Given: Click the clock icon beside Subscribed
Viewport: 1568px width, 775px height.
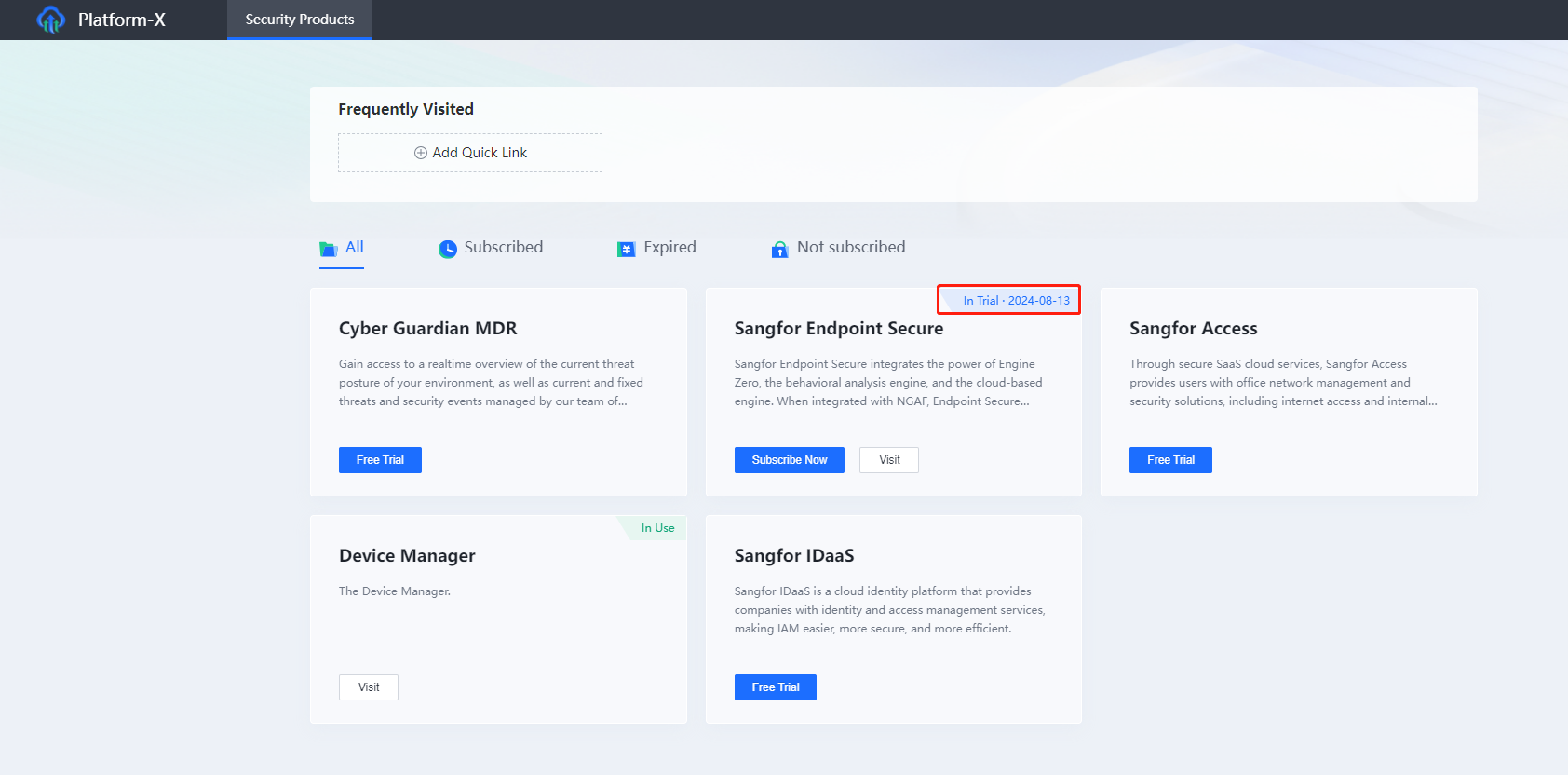Looking at the screenshot, I should click(x=448, y=249).
